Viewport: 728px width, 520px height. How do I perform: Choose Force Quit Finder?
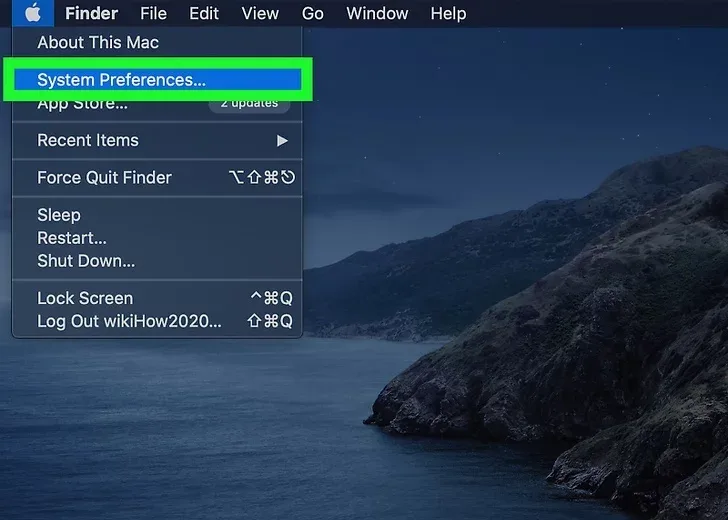[x=157, y=177]
